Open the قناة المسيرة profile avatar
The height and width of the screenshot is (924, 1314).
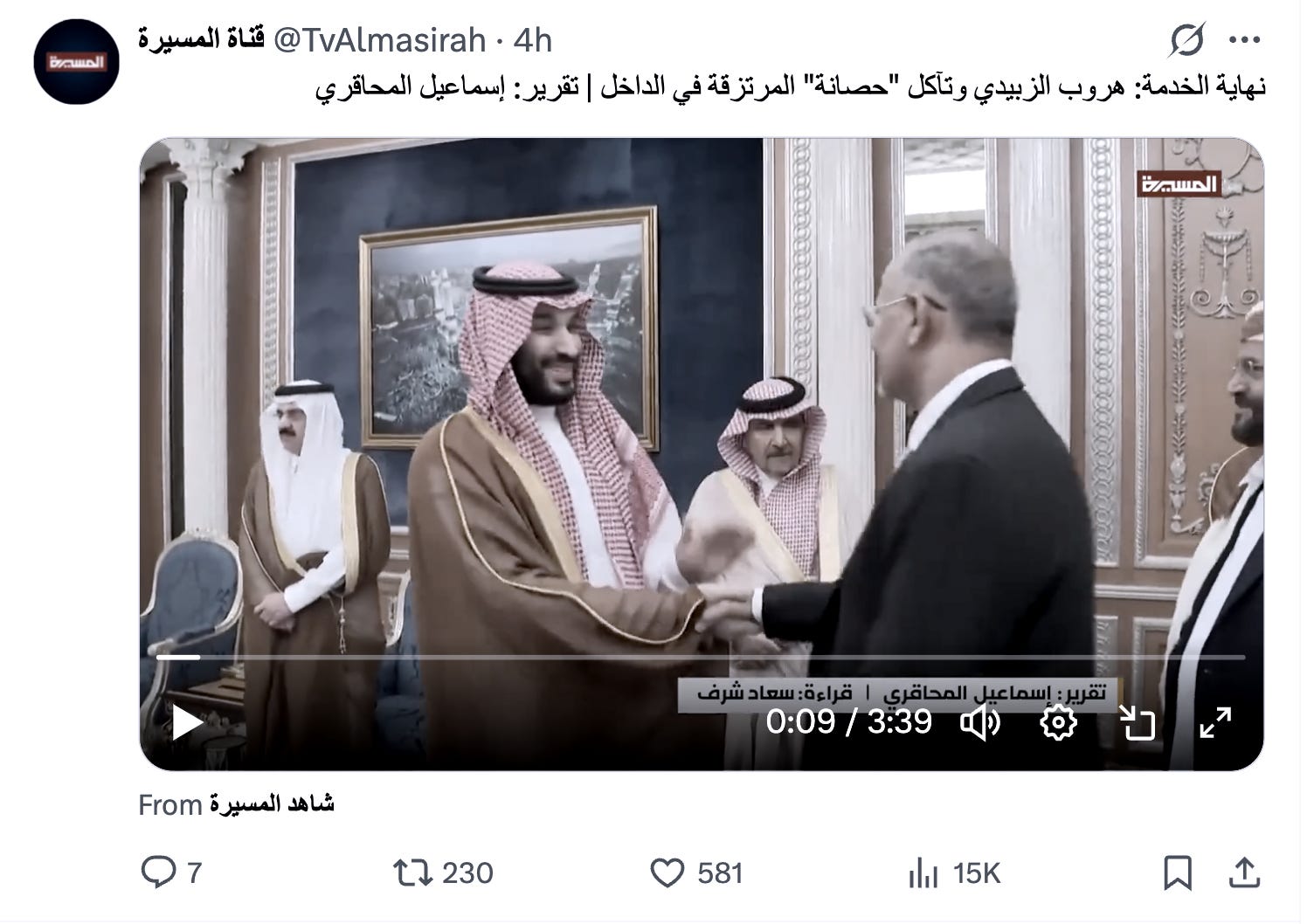pyautogui.click(x=76, y=62)
